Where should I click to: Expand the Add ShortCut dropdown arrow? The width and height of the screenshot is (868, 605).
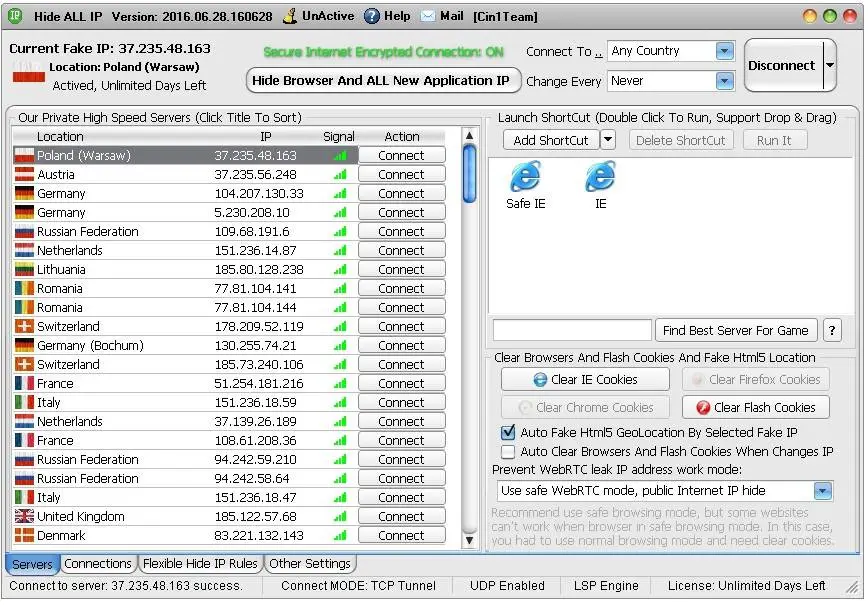click(x=608, y=140)
